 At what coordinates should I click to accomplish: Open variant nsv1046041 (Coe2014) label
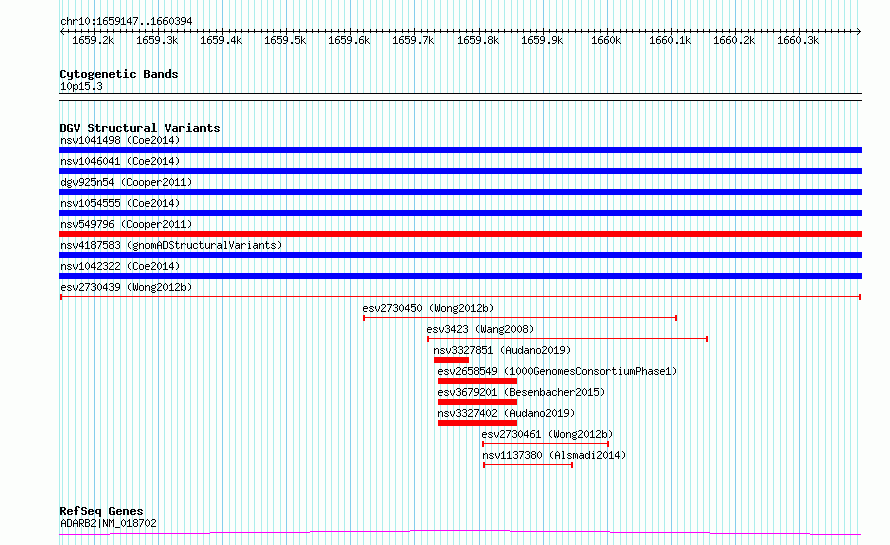coord(120,161)
